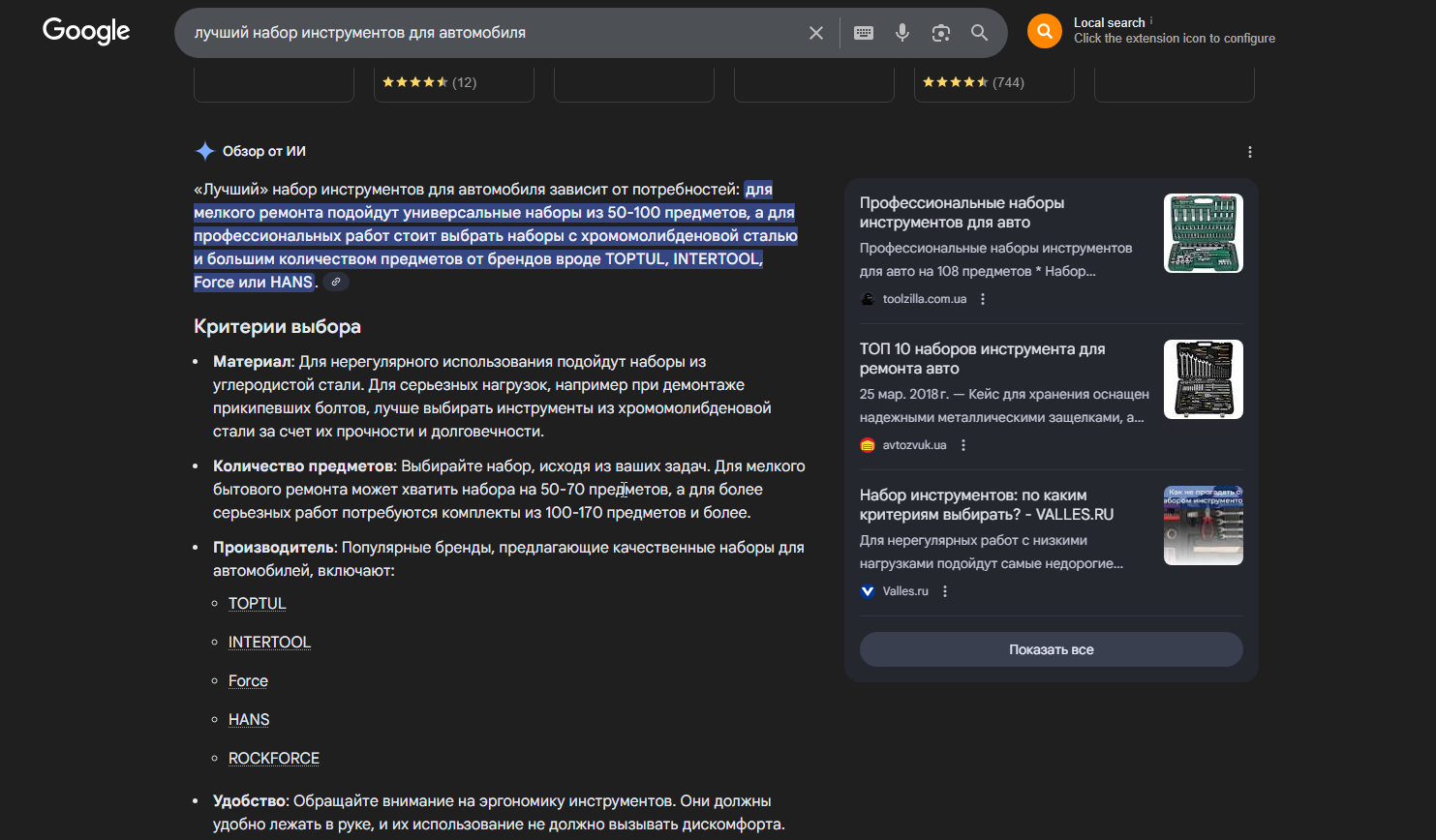Clear the search query with X icon
The image size is (1436, 840).
pos(816,33)
